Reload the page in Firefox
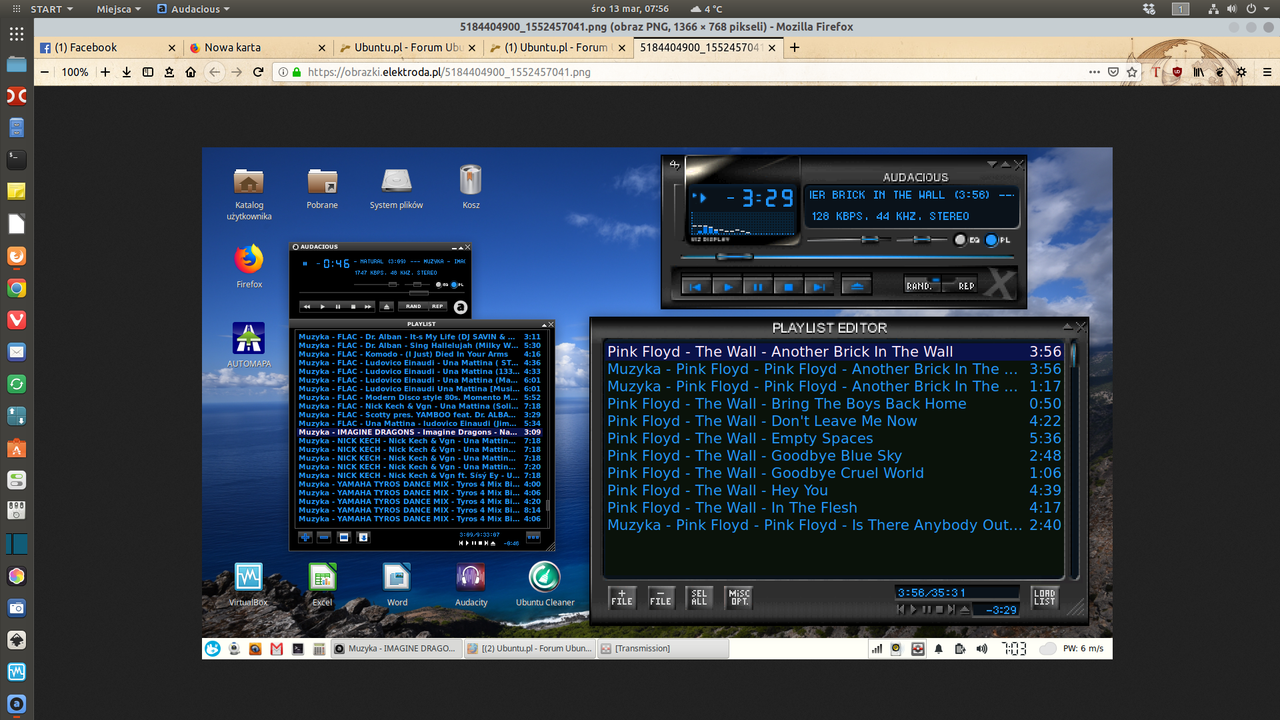Image resolution: width=1280 pixels, height=720 pixels. (259, 72)
